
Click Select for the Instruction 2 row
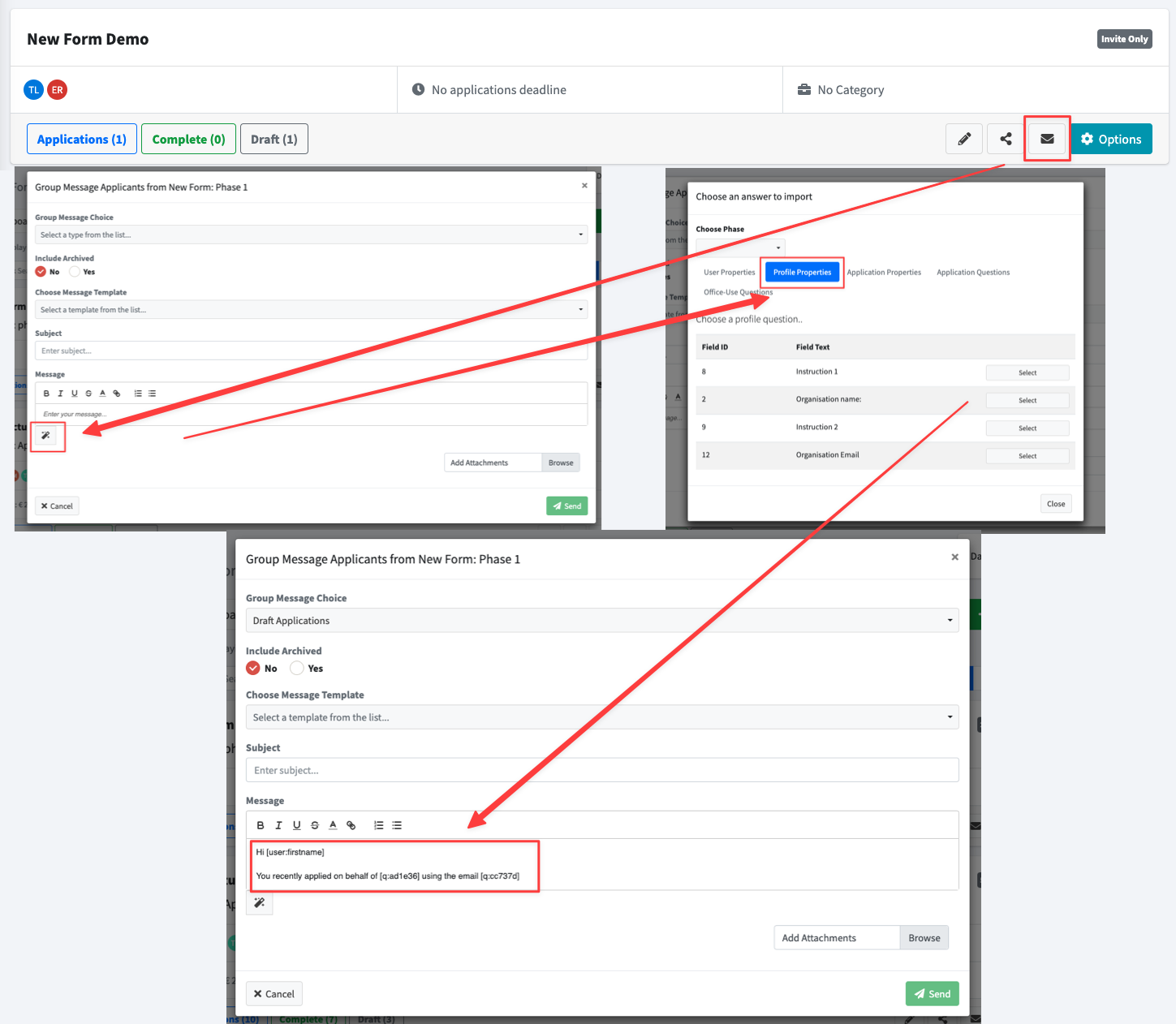click(x=1027, y=428)
